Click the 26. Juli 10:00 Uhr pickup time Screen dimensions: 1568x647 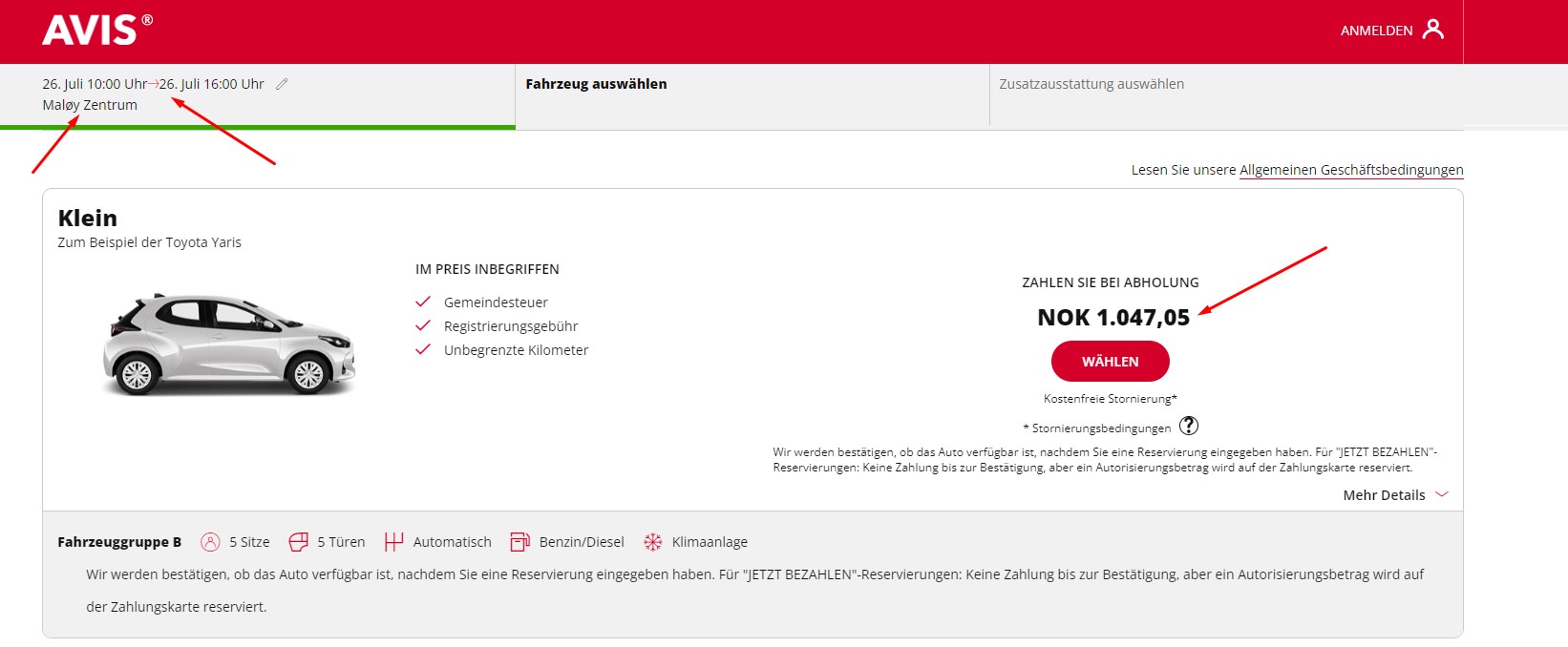[95, 84]
